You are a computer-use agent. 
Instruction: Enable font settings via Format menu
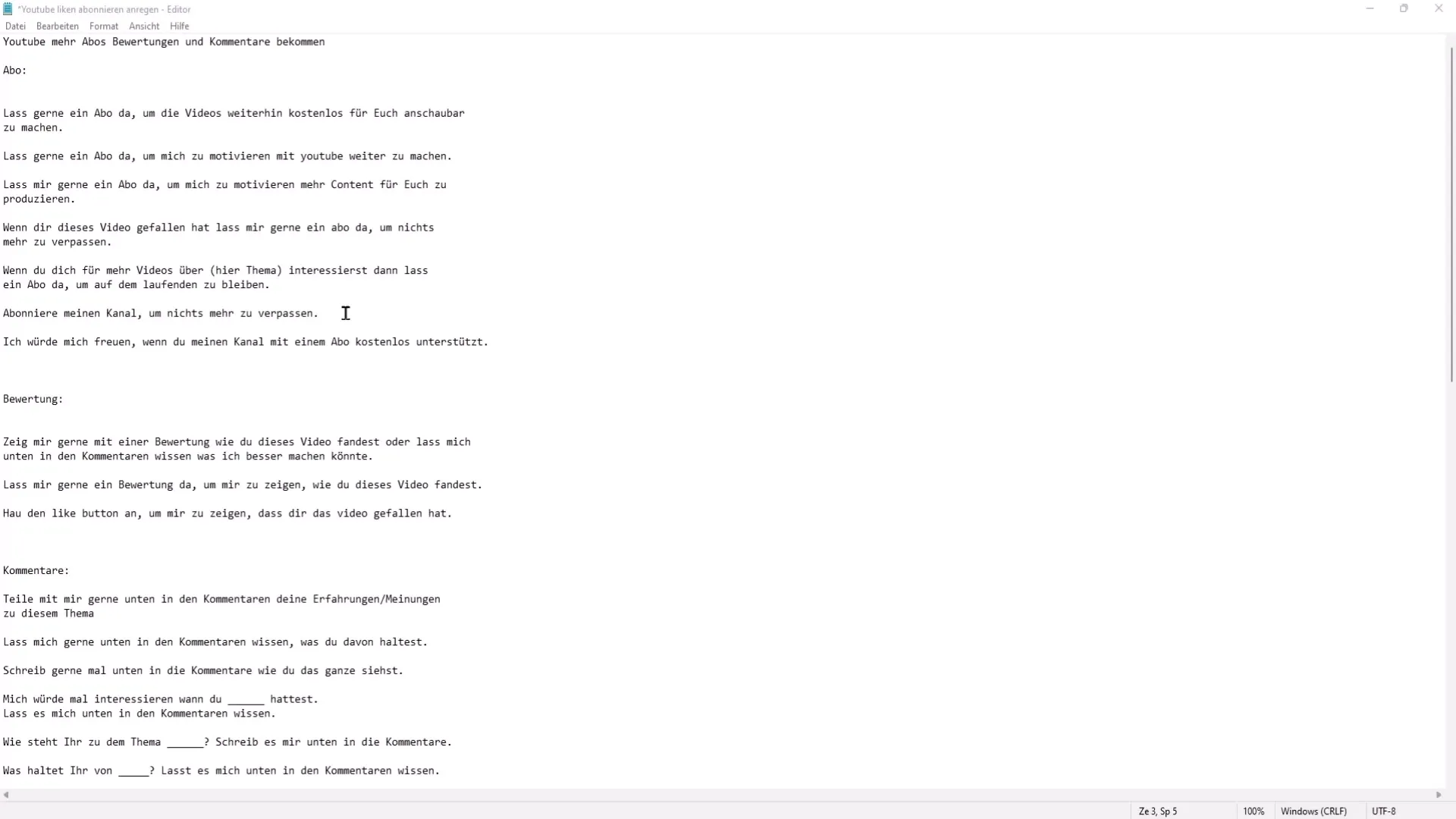[103, 26]
